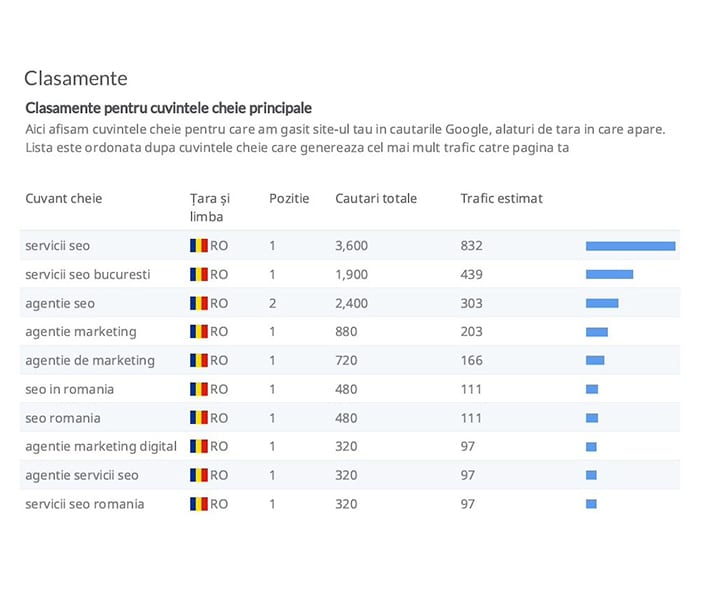
Task: Click the traffic bar for servicii seo
Action: pyautogui.click(x=630, y=246)
